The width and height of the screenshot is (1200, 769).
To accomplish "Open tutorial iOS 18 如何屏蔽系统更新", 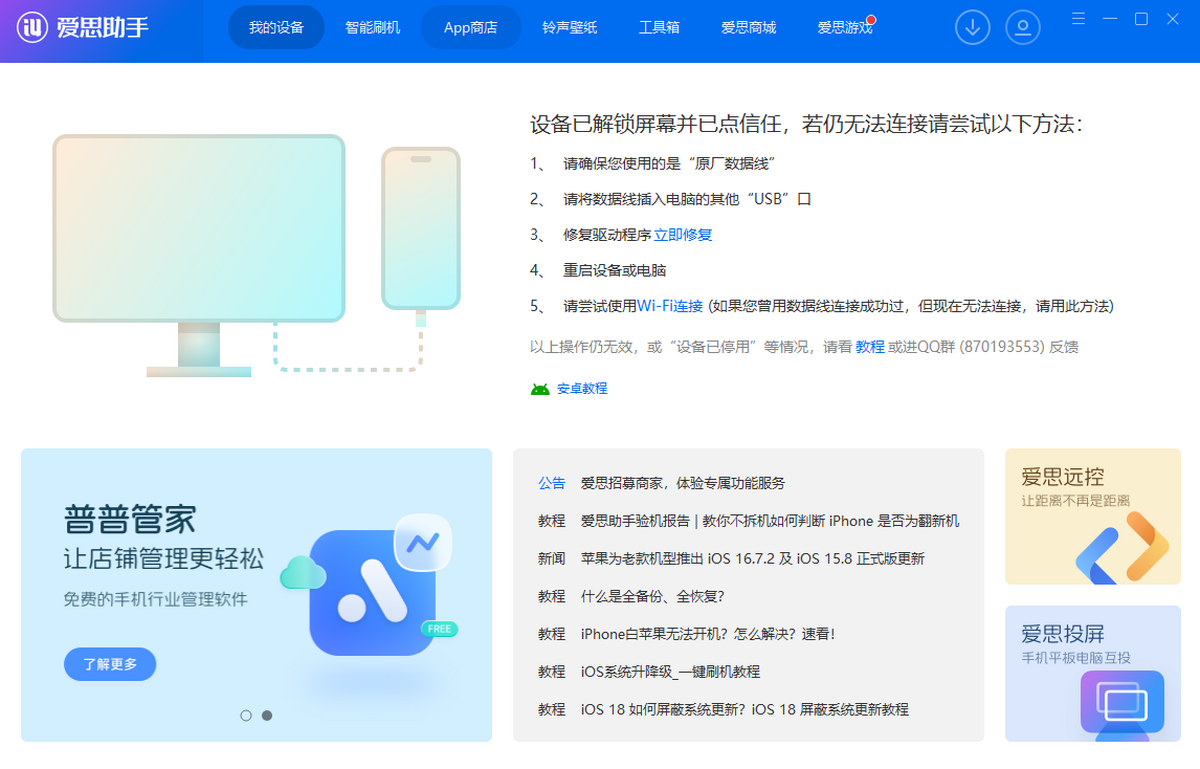I will (x=745, y=709).
